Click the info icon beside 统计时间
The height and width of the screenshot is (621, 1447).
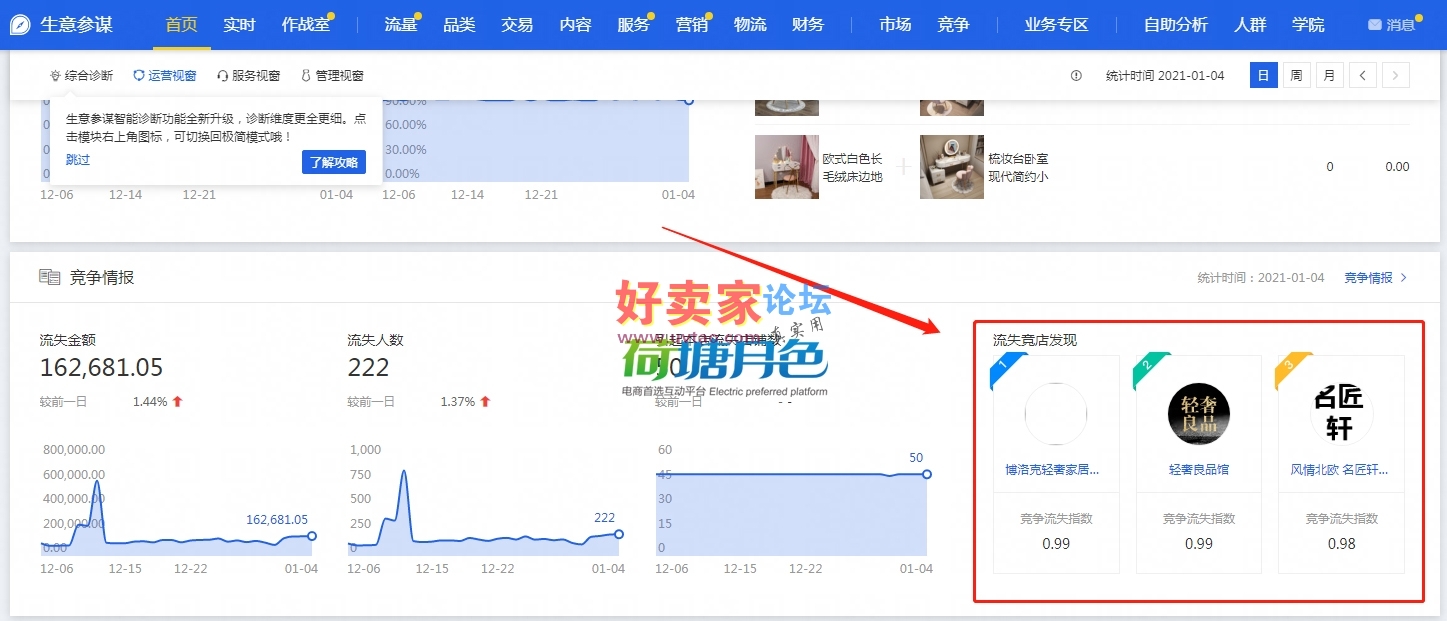coord(1076,76)
